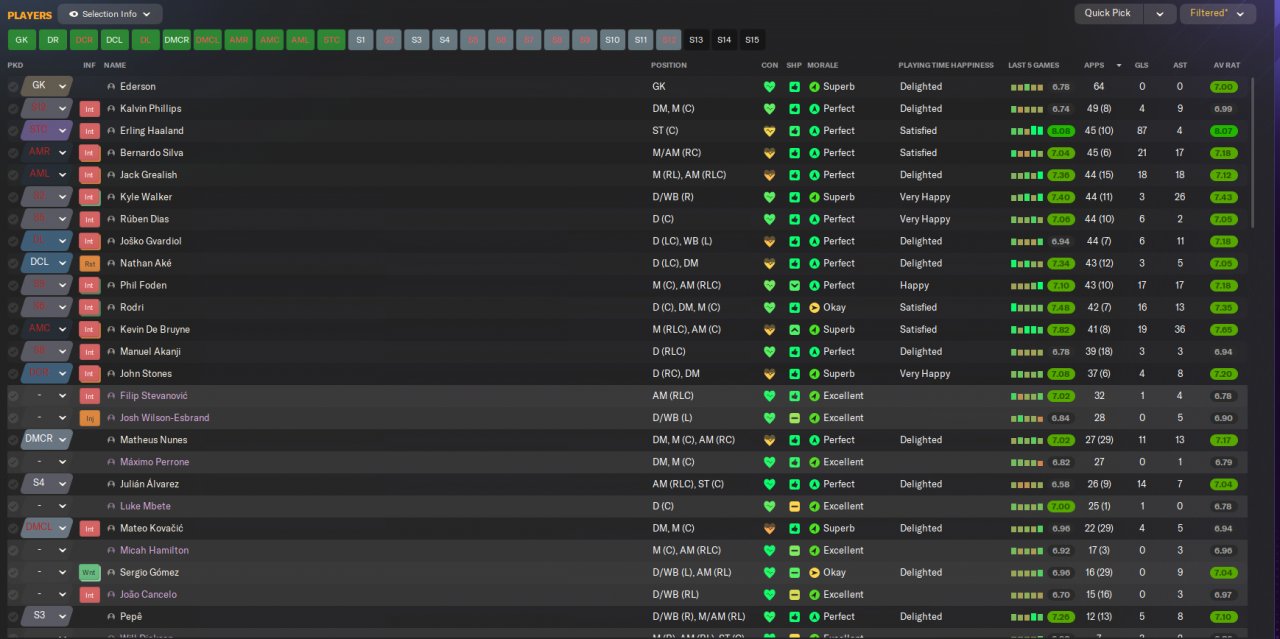Click De Bruyne's last 5 games form bars
Image resolution: width=1280 pixels, height=639 pixels.
(1027, 330)
